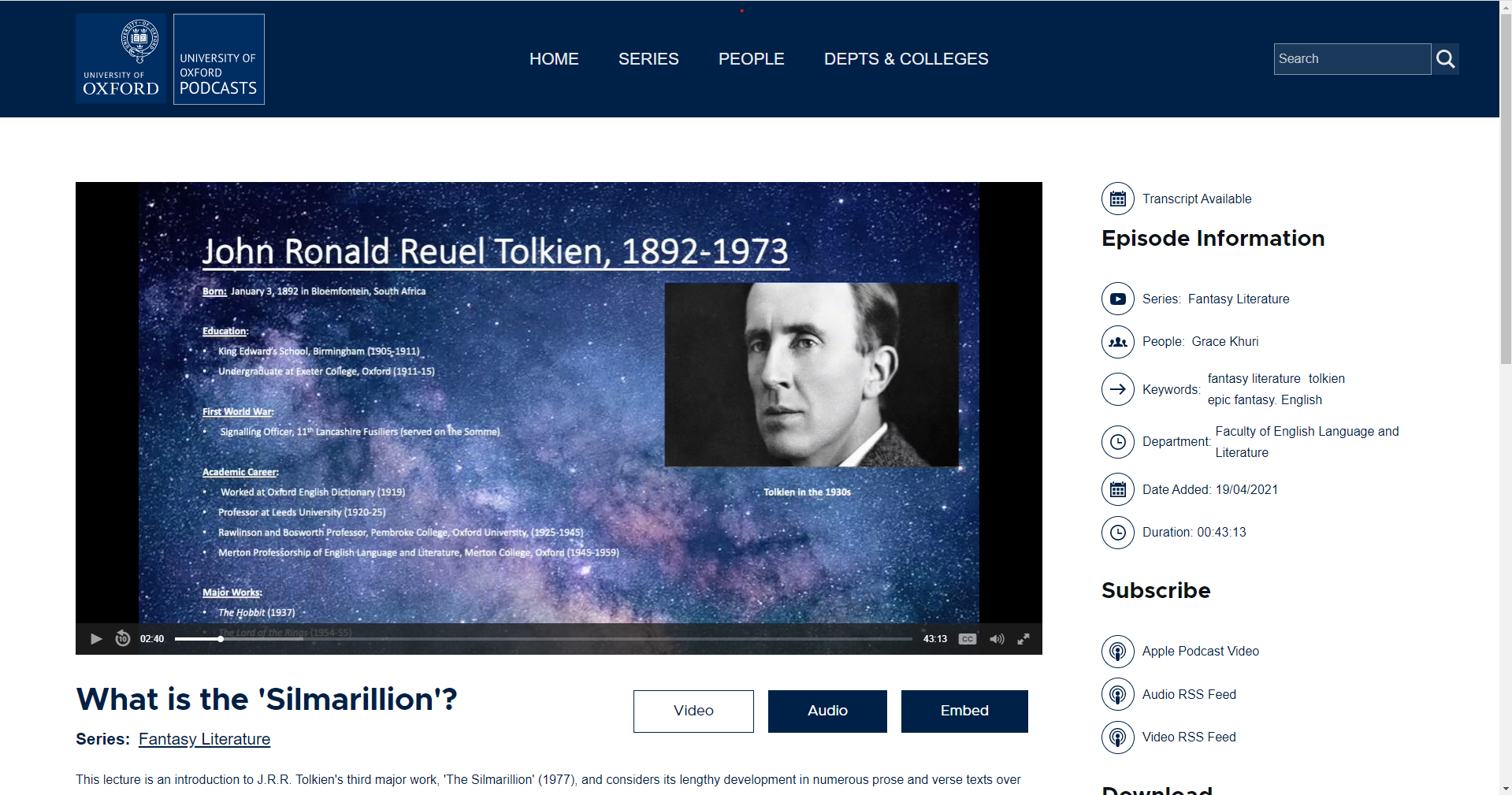Click the Department clock icon

pyautogui.click(x=1118, y=442)
